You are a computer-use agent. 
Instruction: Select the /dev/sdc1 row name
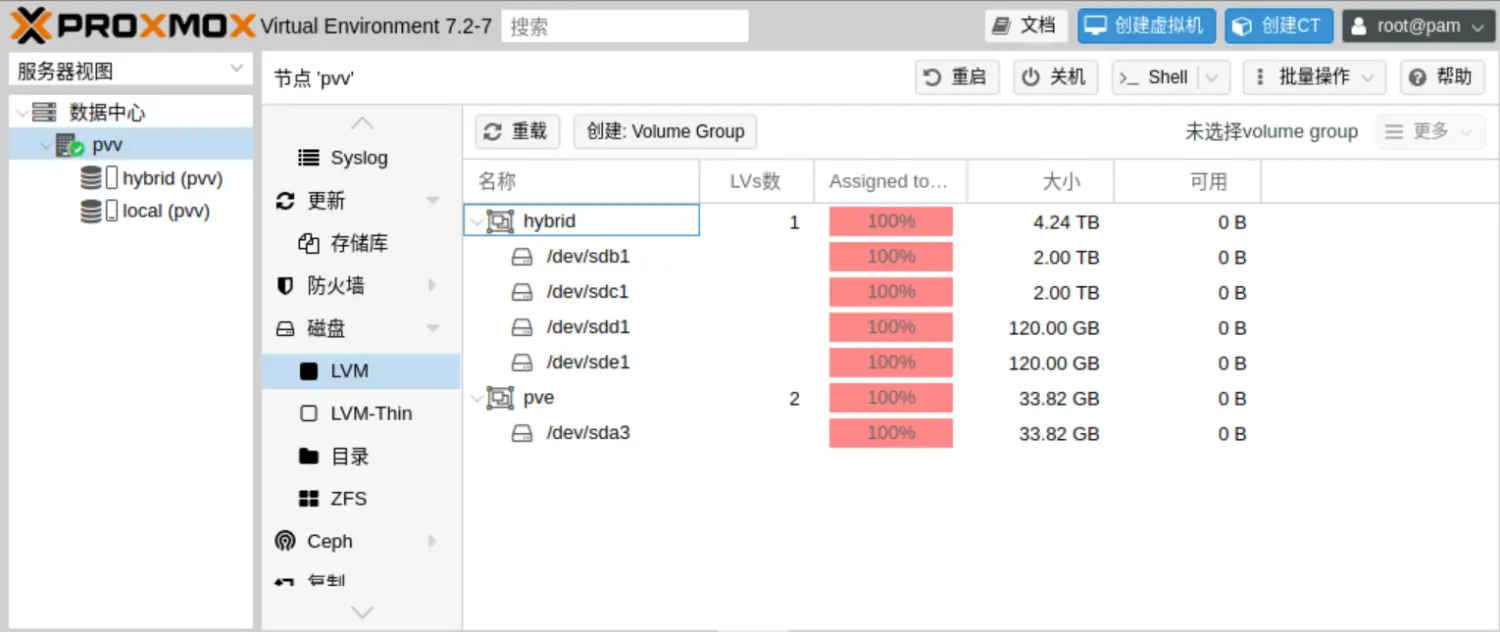click(x=588, y=292)
